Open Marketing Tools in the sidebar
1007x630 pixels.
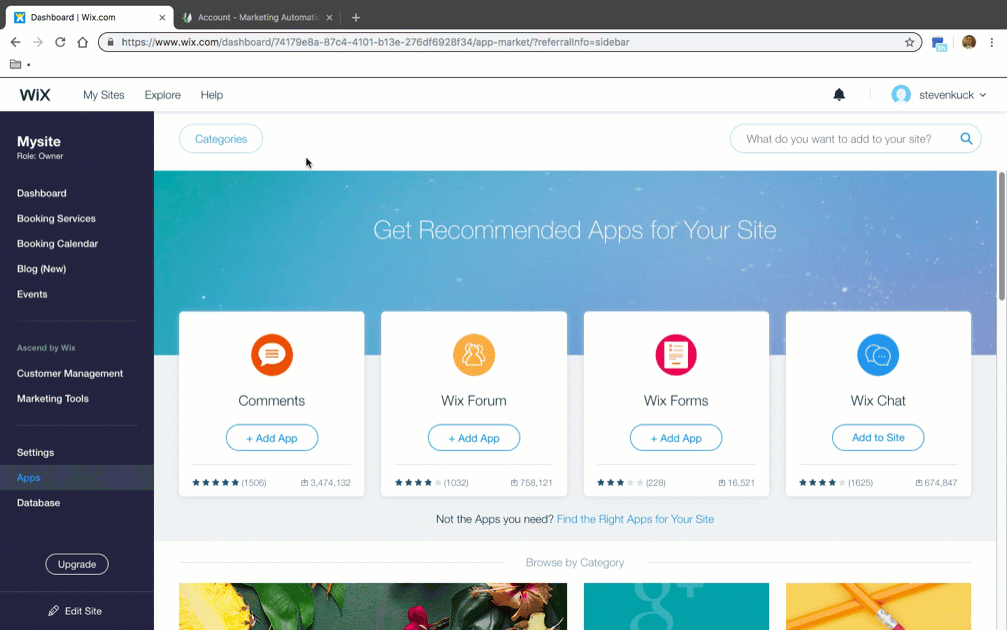(x=53, y=399)
